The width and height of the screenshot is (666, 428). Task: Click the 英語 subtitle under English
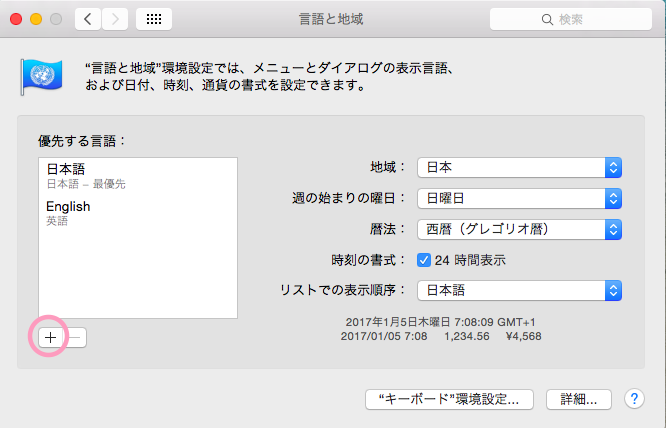57,221
